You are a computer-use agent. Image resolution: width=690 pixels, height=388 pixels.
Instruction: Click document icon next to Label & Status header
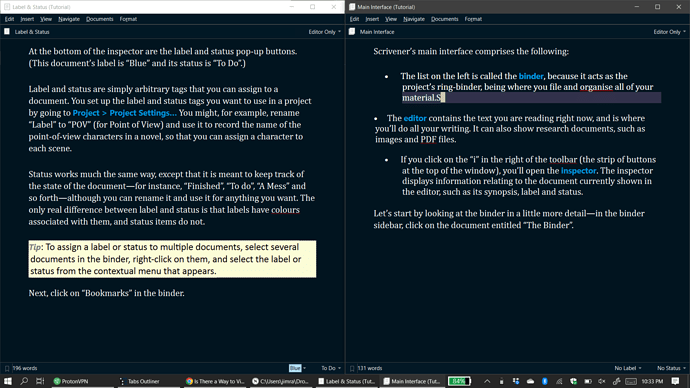coord(7,32)
